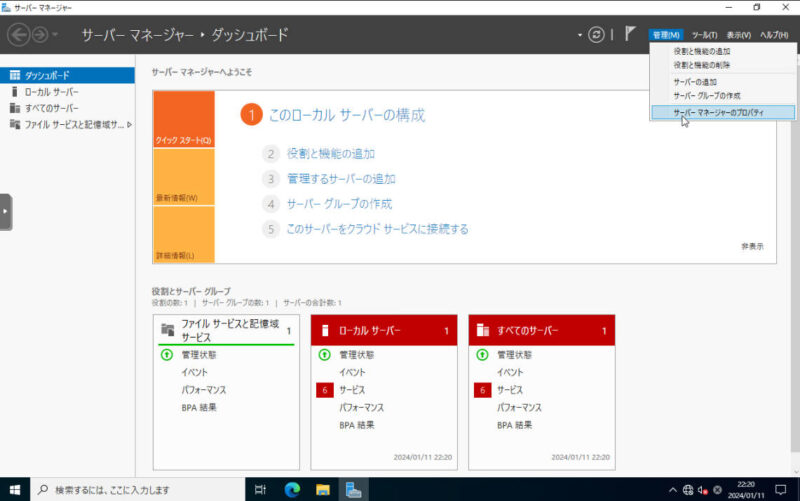Expand the file services sidebar arrow
The image size is (800, 501).
tap(129, 124)
